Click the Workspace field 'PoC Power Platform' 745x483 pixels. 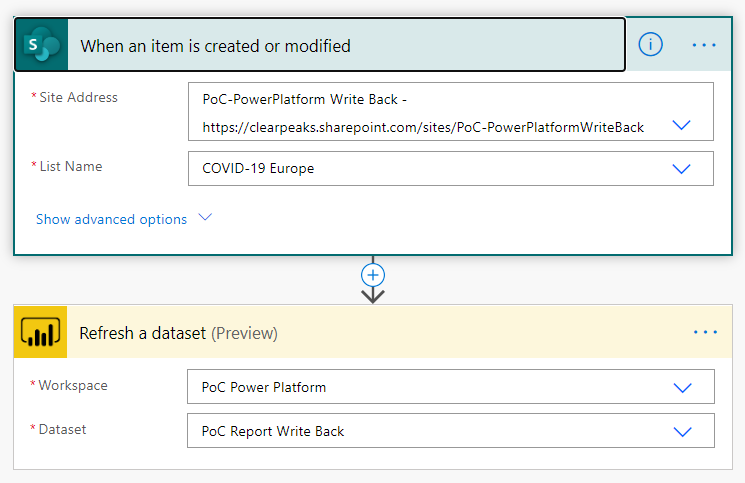[x=450, y=387]
